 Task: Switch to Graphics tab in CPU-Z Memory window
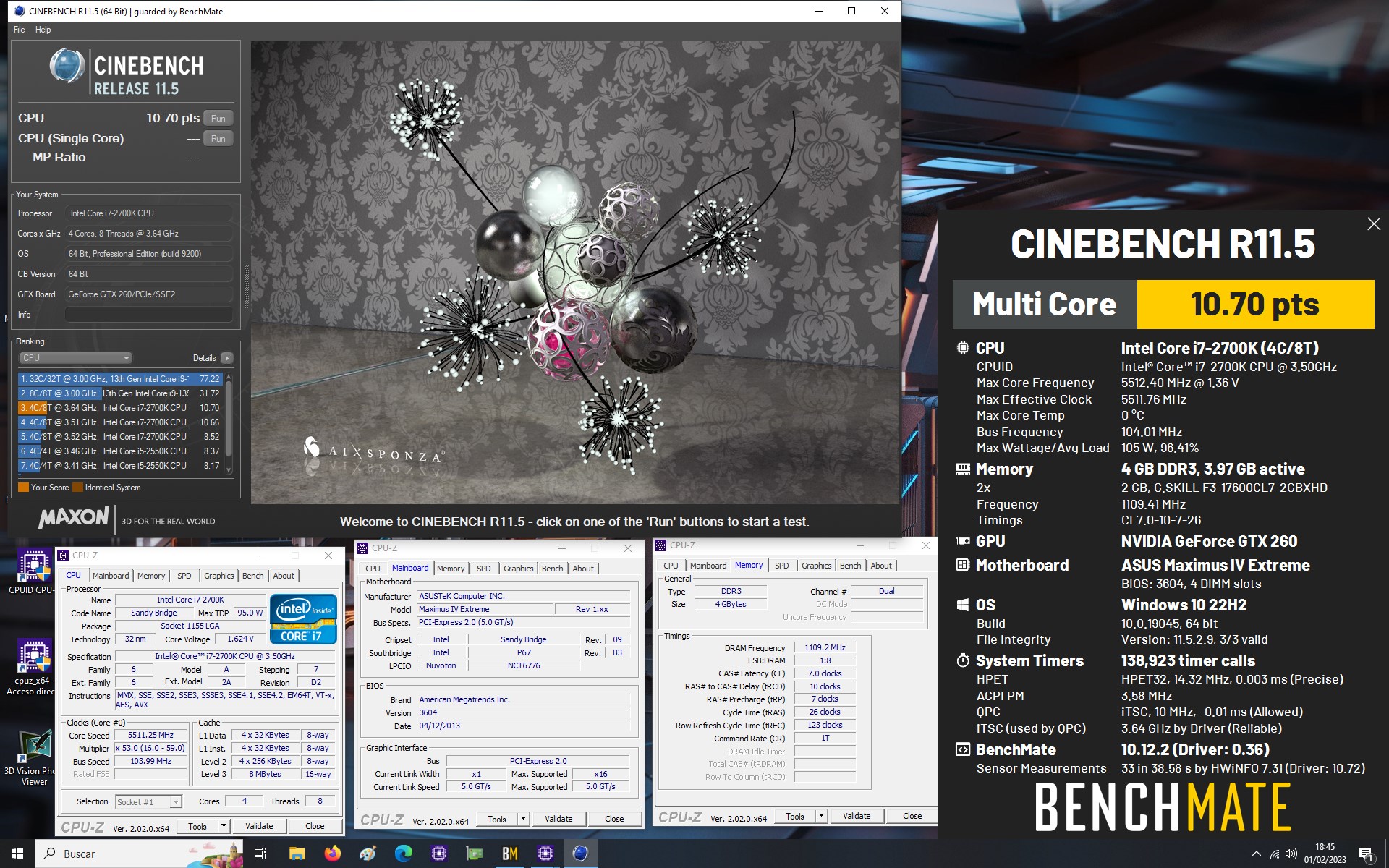tap(816, 566)
